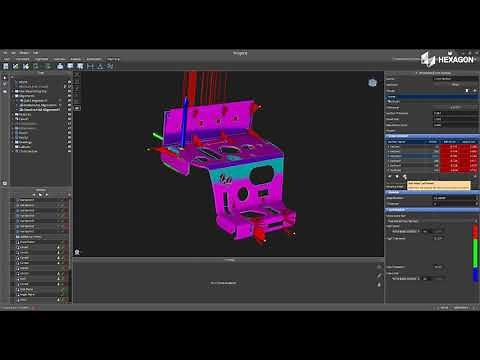The width and height of the screenshot is (480, 360).
Task: Collapse the blue section header above the deviation table
Action: click(432, 136)
